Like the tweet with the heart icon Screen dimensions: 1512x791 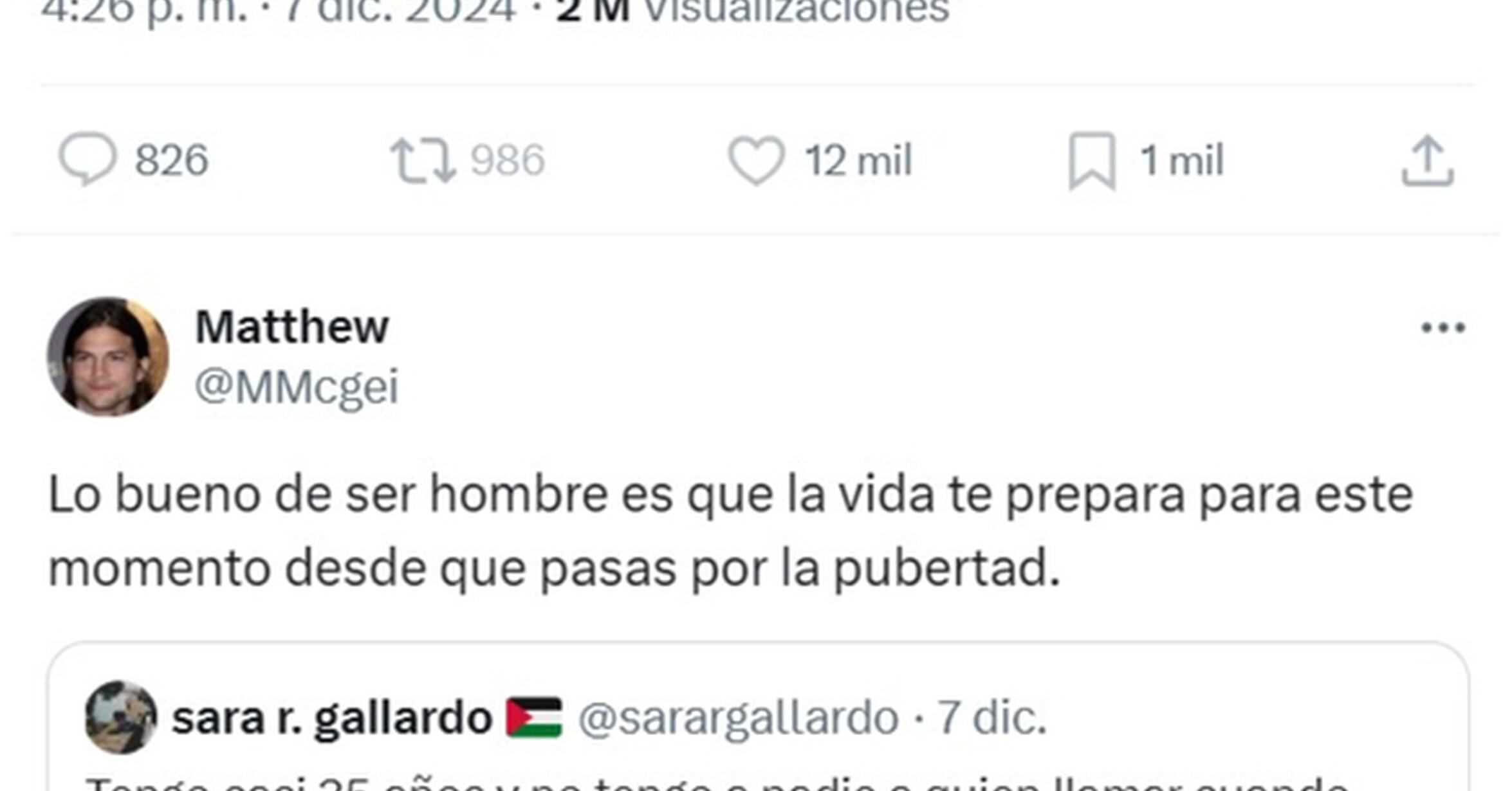(x=756, y=160)
